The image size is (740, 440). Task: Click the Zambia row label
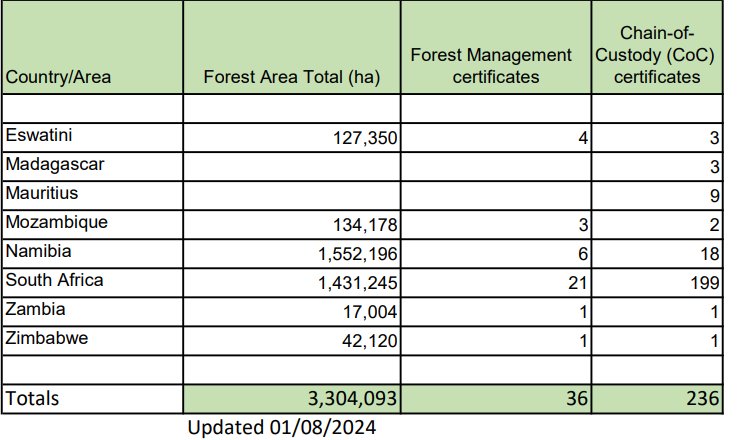(35, 309)
